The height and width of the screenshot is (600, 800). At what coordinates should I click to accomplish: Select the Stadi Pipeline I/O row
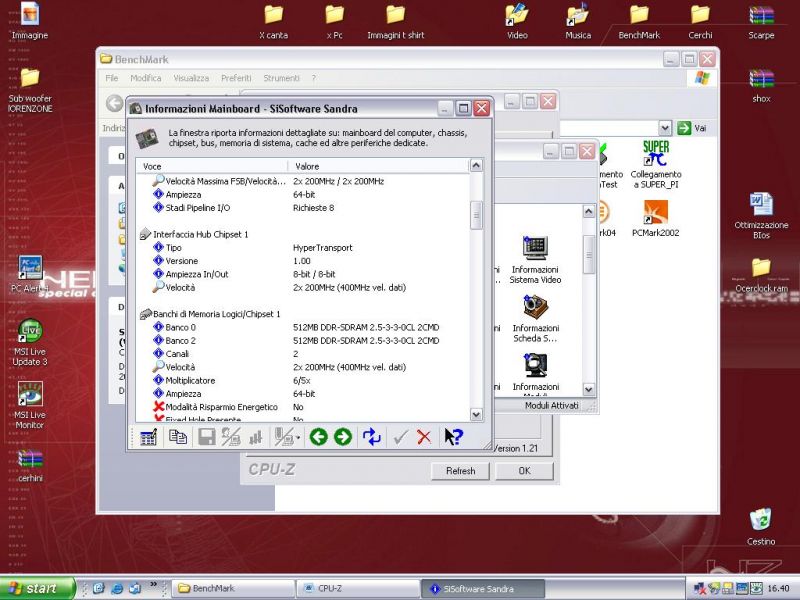coord(303,208)
